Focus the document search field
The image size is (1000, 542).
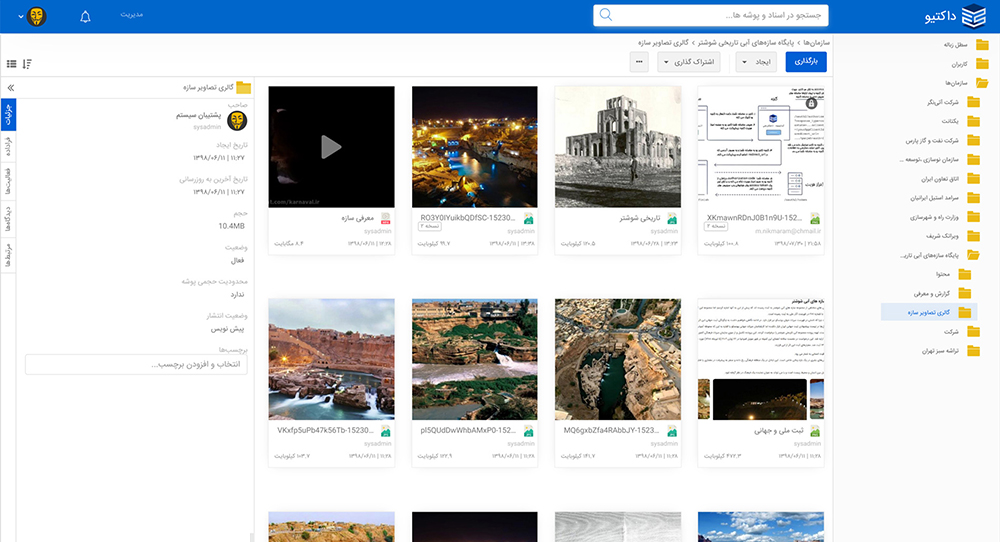[710, 15]
